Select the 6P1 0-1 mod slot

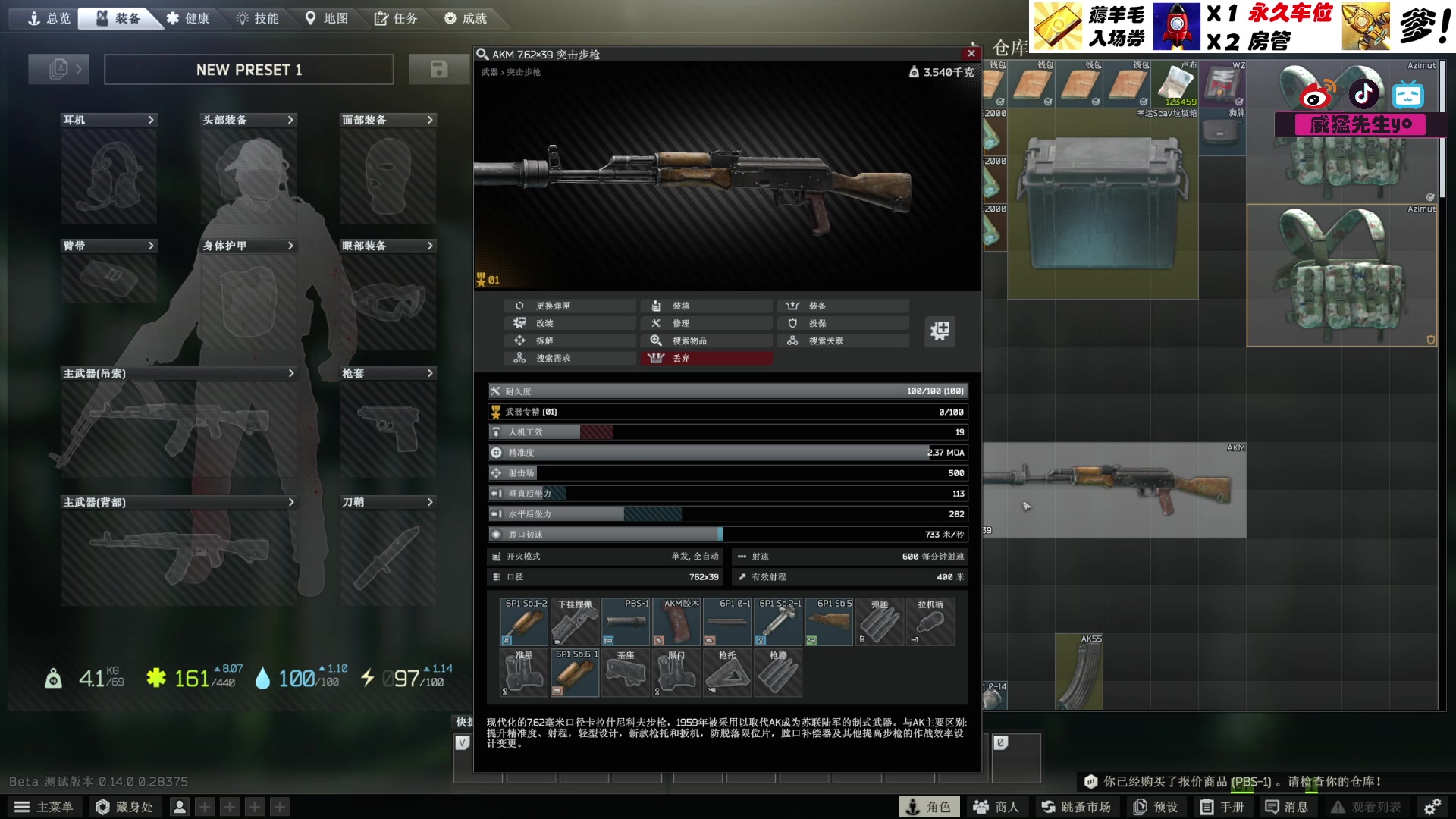(x=727, y=622)
